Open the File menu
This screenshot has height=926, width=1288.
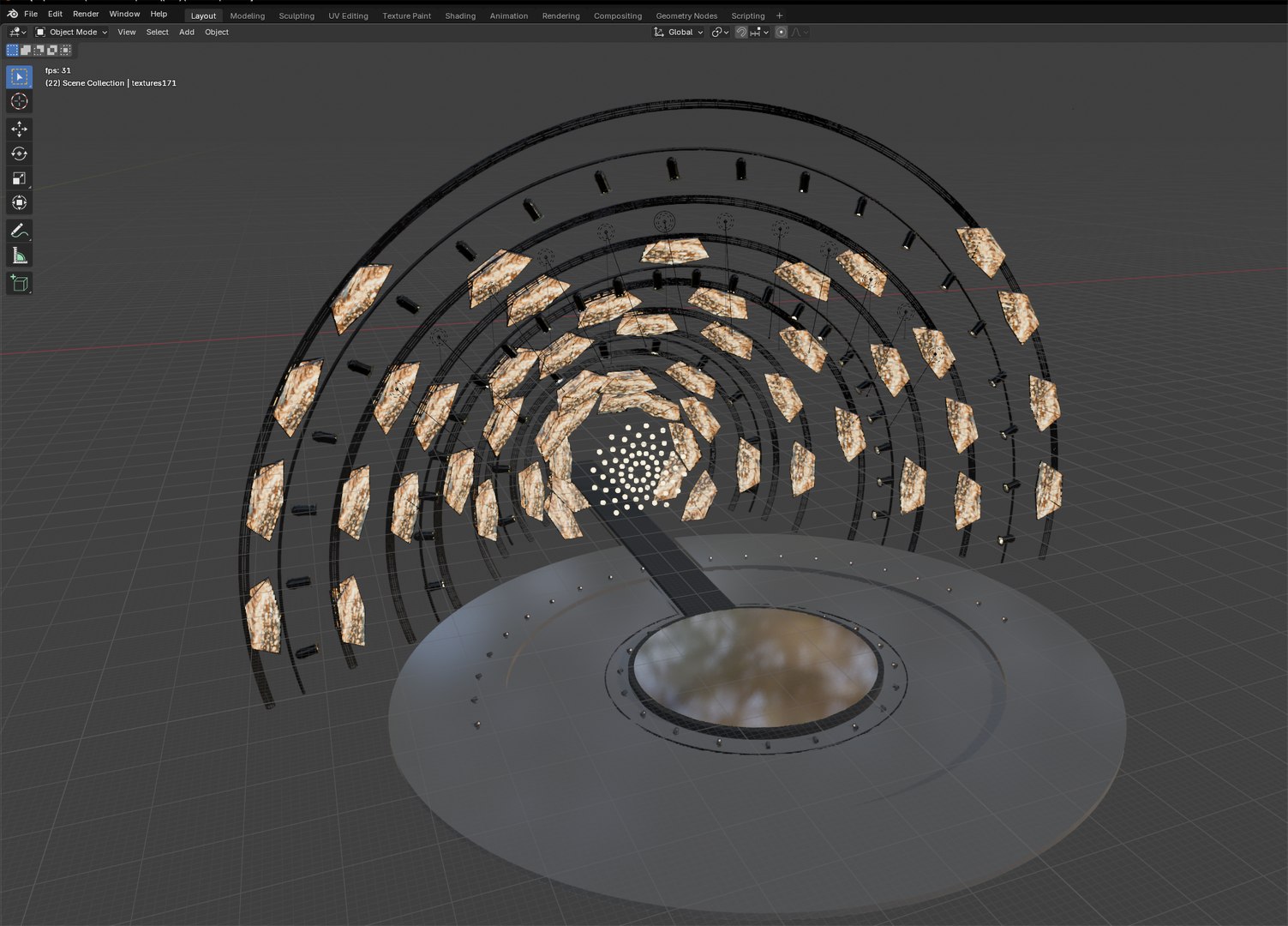31,14
